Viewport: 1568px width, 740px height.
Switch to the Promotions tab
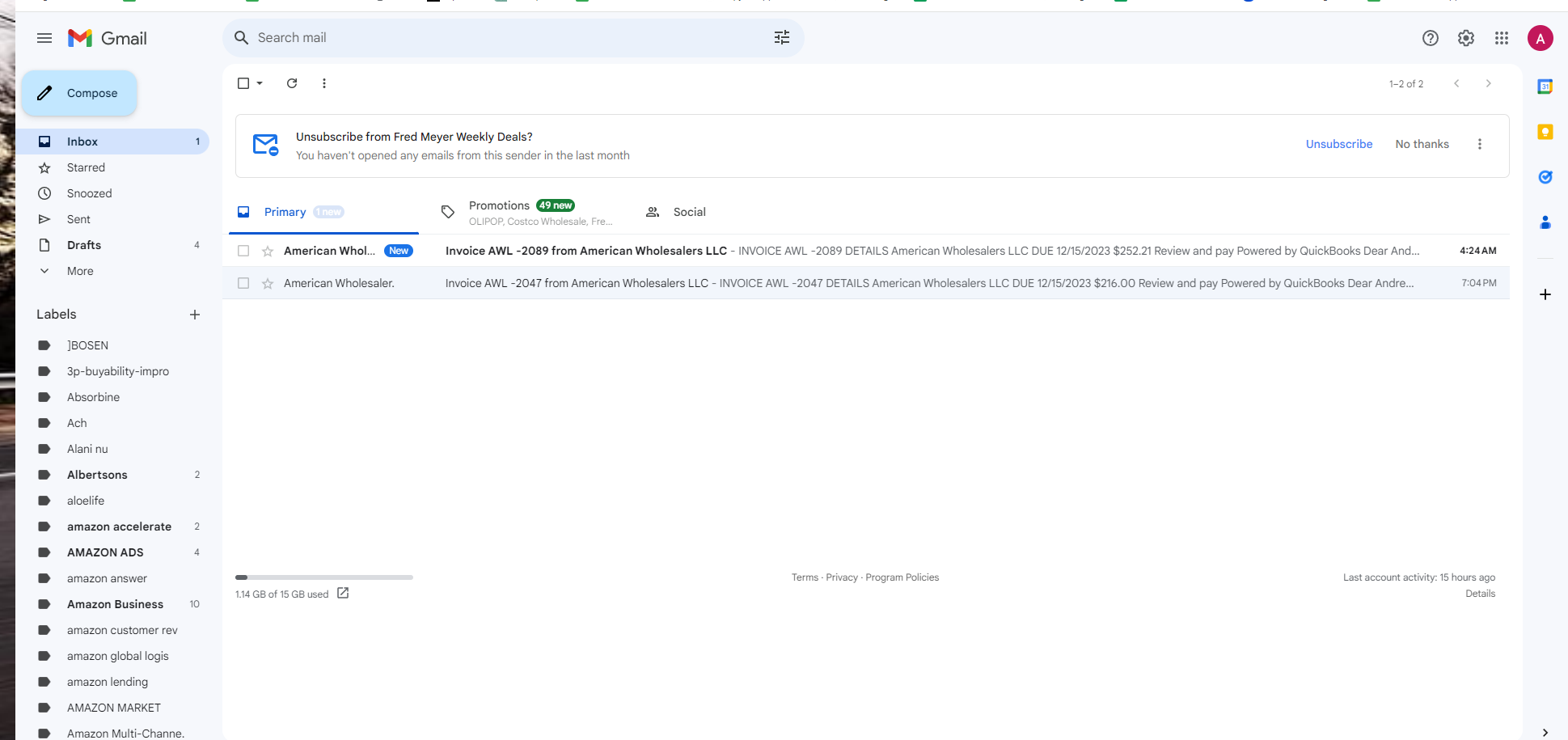[x=527, y=212]
